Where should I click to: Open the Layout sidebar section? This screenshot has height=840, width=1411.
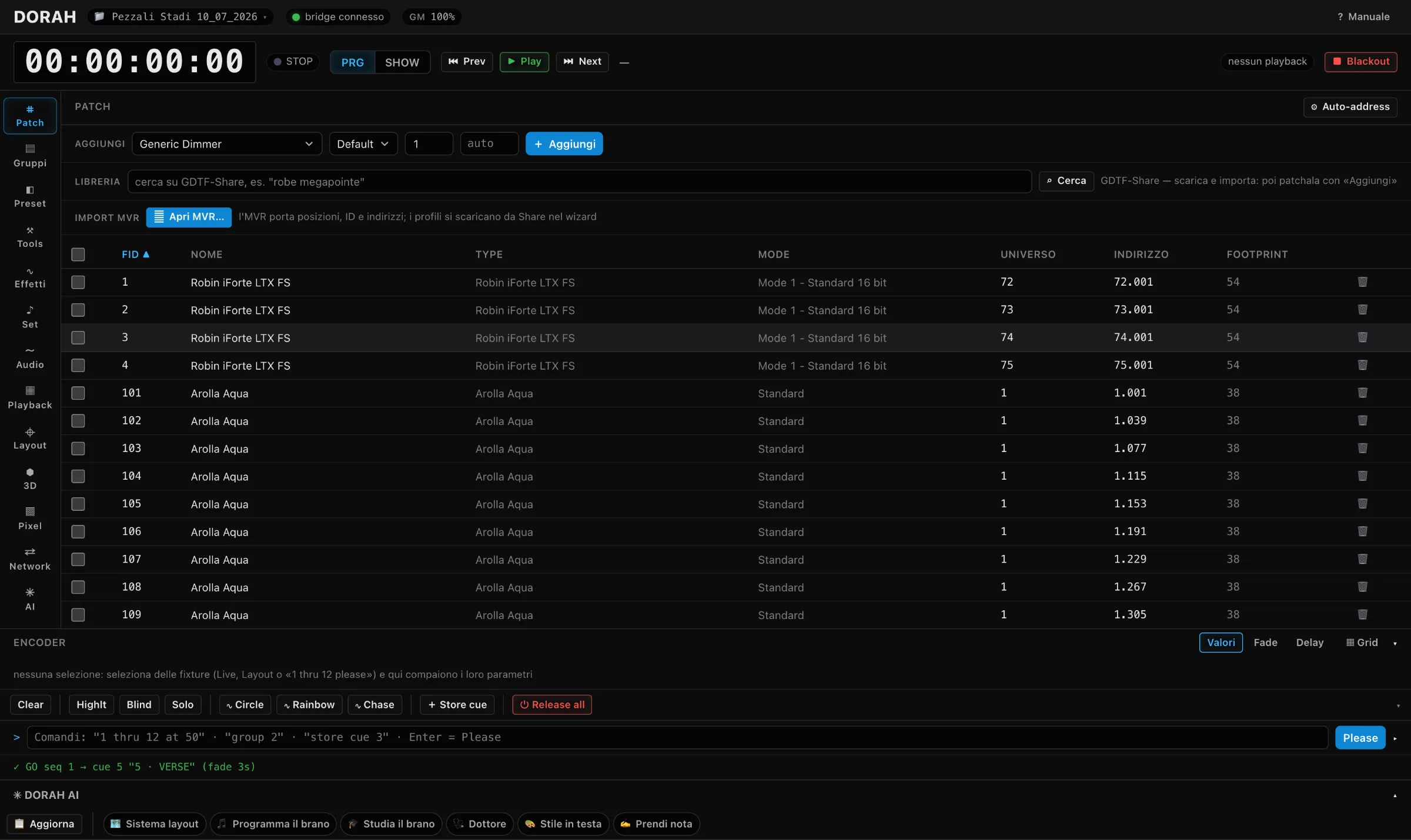30,439
